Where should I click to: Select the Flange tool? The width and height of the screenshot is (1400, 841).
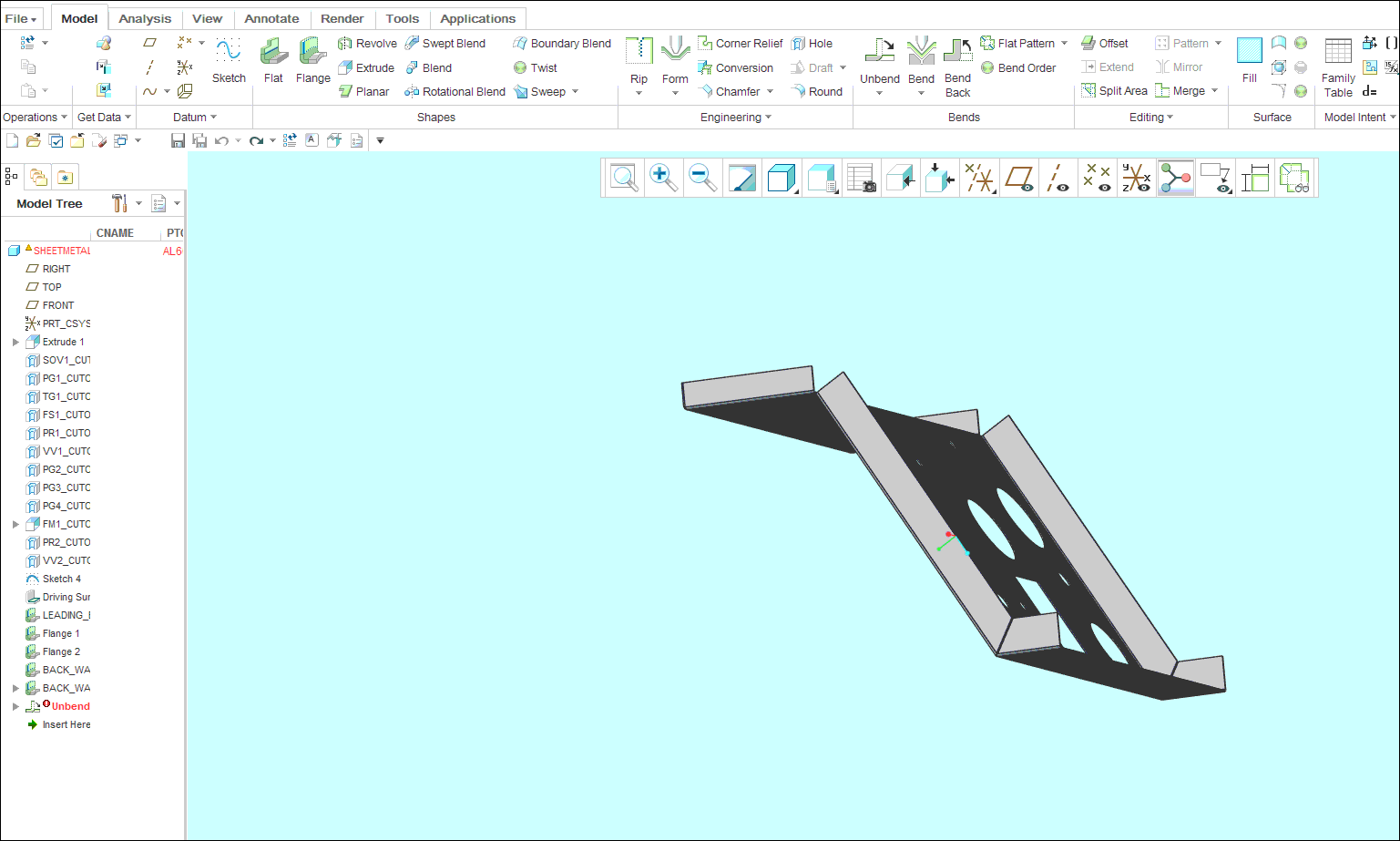tap(312, 61)
